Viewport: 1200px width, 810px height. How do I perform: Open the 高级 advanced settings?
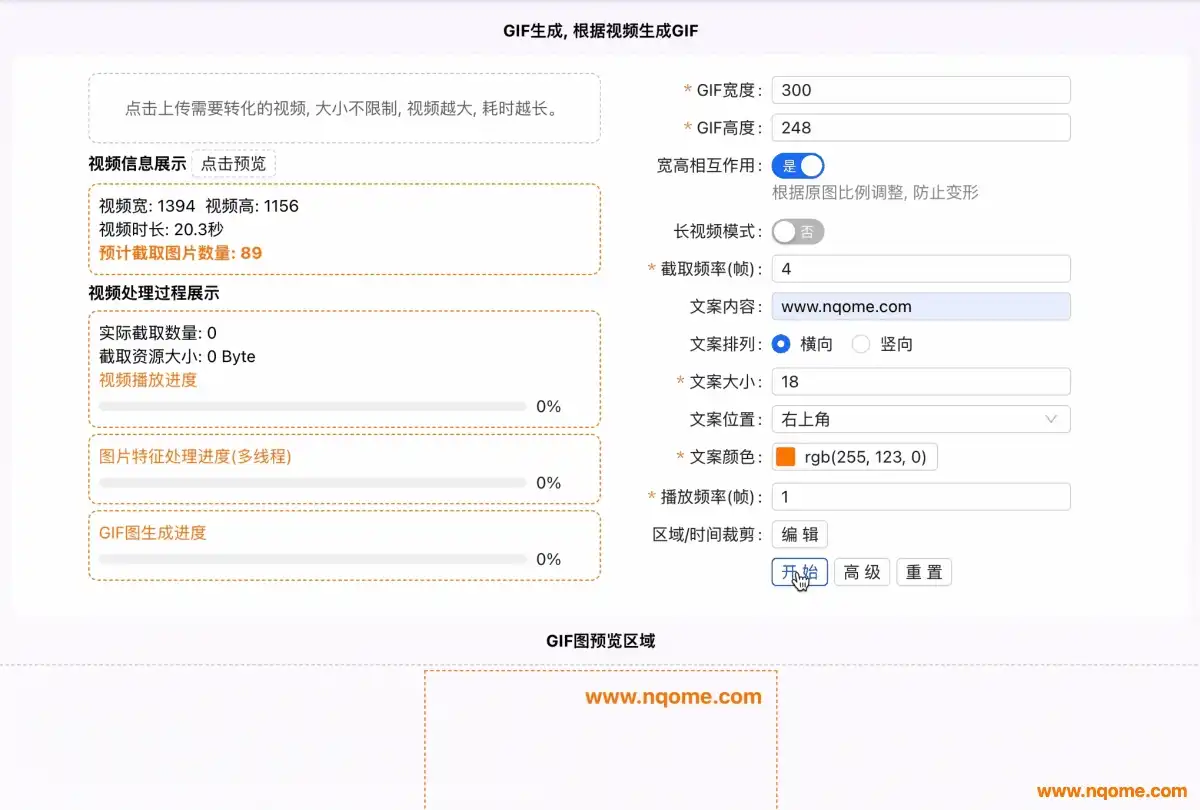[x=862, y=572]
